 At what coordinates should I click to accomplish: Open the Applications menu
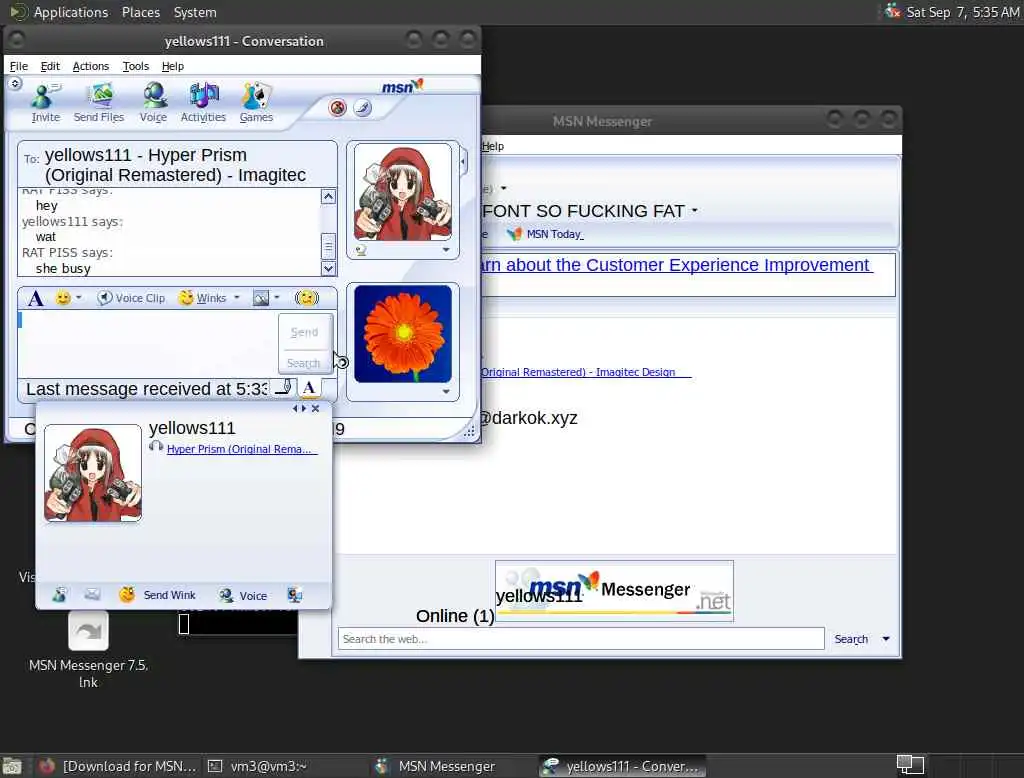pos(71,12)
